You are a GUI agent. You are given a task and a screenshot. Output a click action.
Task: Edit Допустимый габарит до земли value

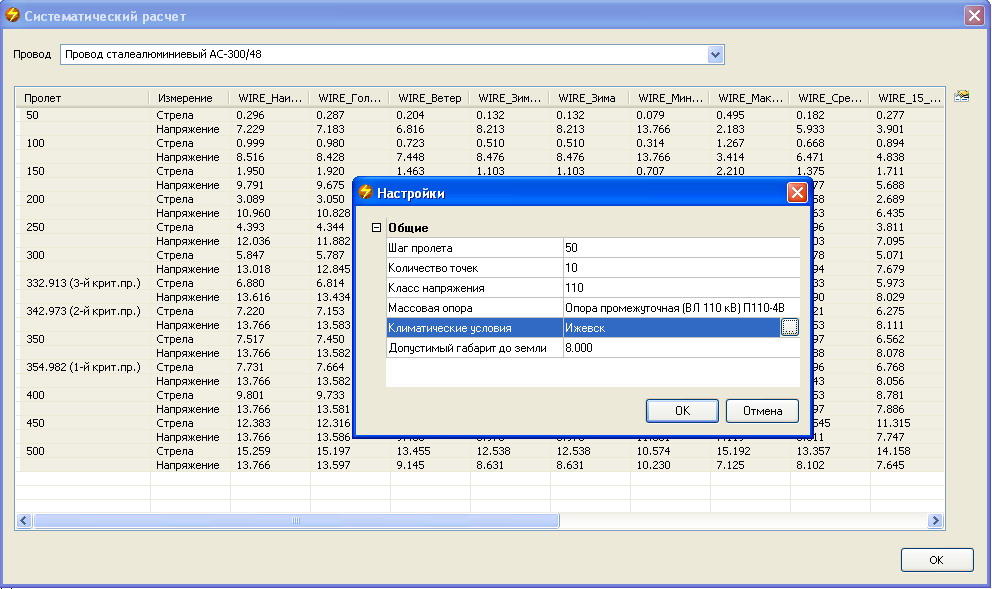click(680, 347)
